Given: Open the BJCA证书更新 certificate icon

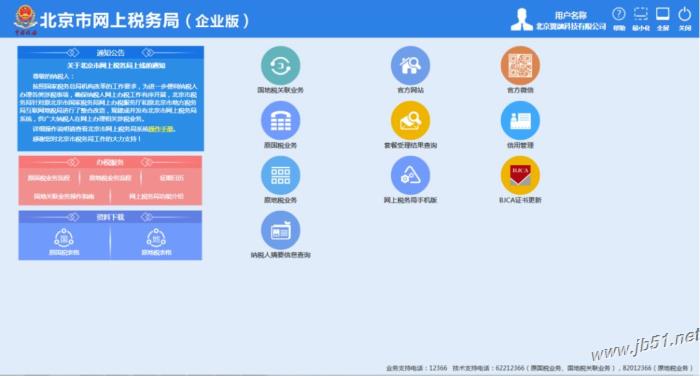Looking at the screenshot, I should pos(520,175).
